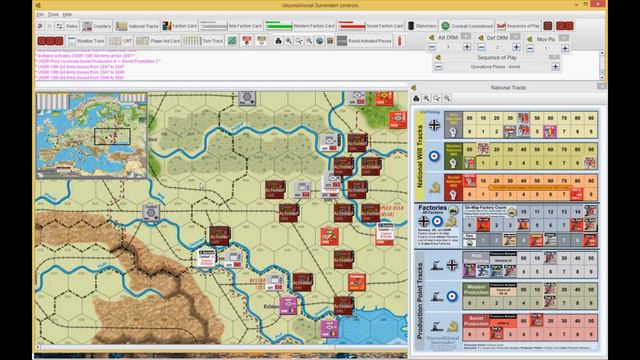640x360 pixels.
Task: Increase Mov Pts with plus button
Action: click(x=565, y=48)
